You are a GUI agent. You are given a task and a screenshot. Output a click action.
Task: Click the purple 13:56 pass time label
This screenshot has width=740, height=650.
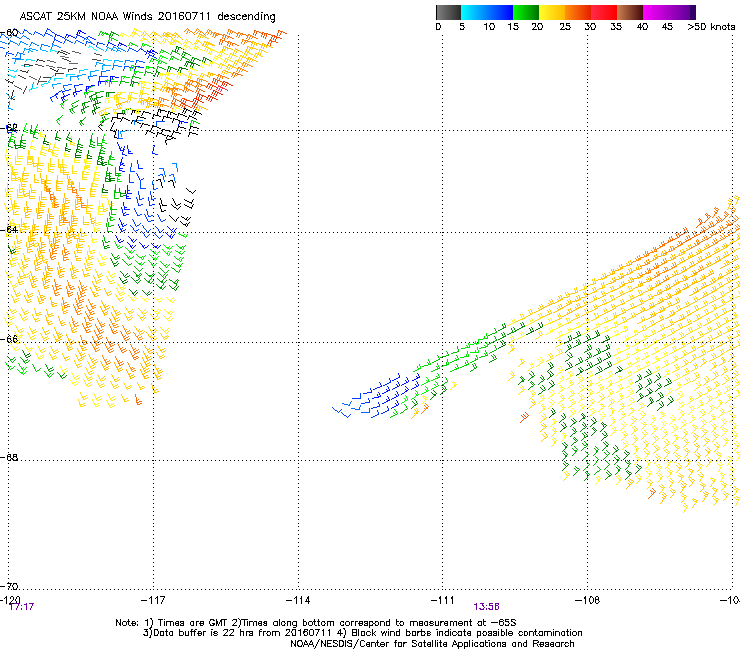(x=487, y=607)
